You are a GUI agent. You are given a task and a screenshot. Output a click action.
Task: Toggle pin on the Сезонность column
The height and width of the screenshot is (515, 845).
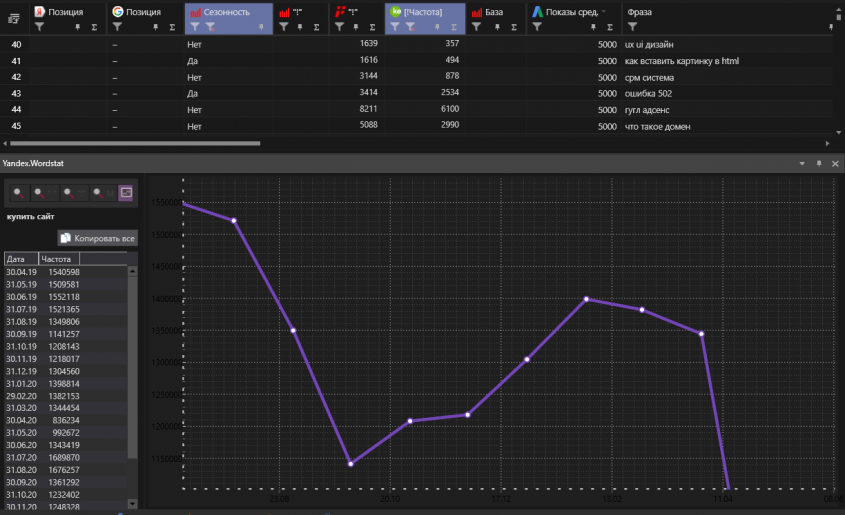[262, 28]
